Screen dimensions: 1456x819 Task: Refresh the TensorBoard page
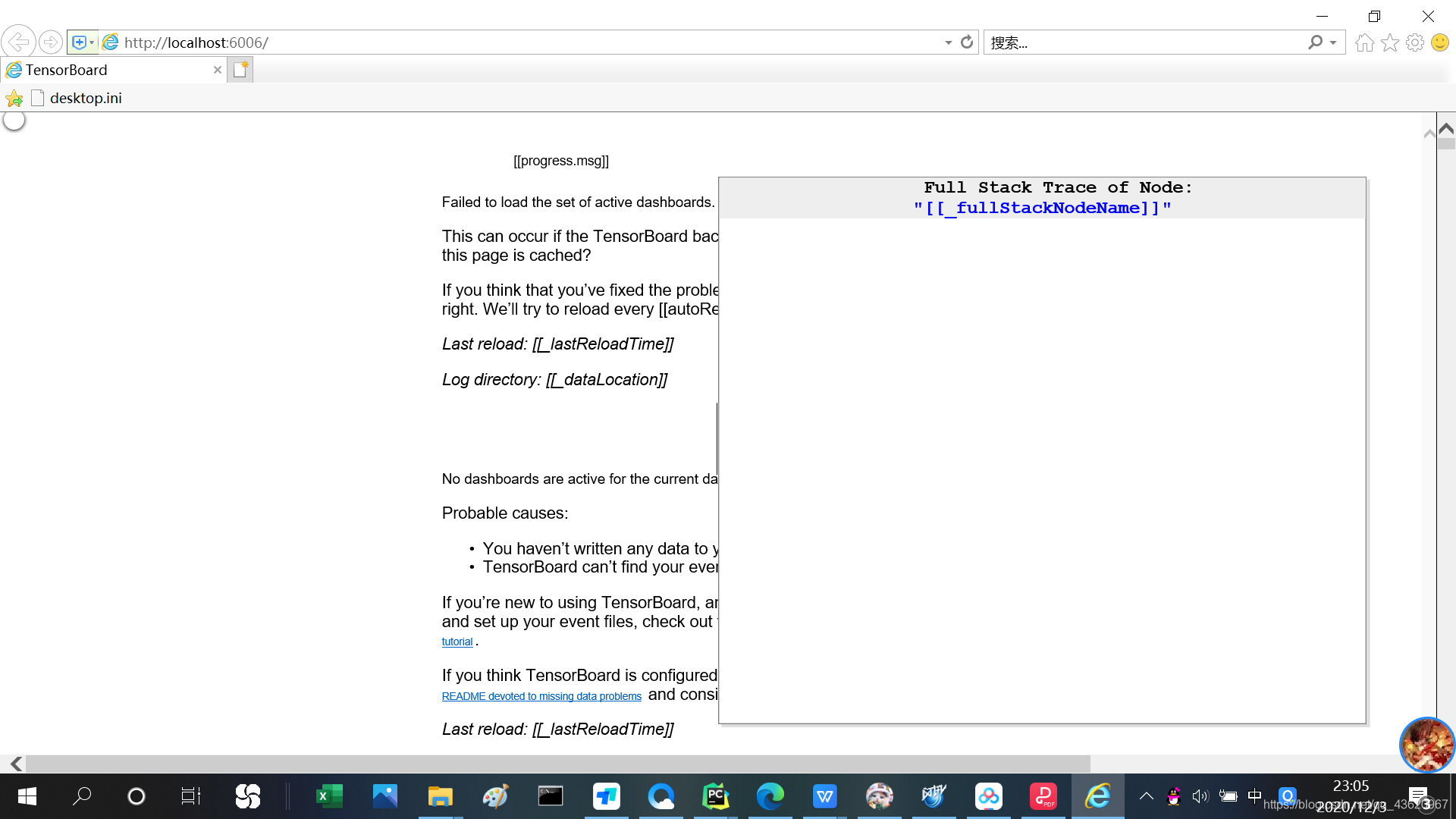[967, 42]
